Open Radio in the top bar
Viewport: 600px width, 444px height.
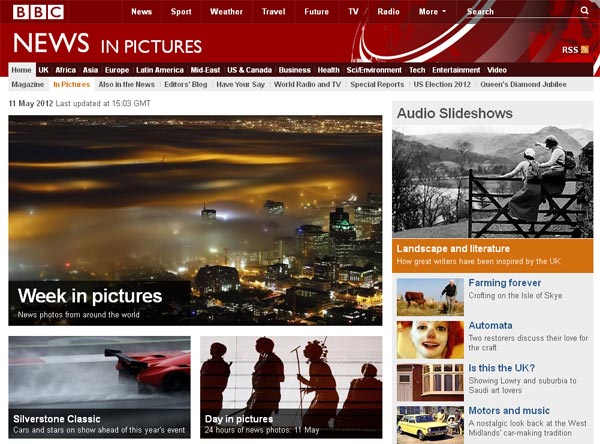coord(388,11)
